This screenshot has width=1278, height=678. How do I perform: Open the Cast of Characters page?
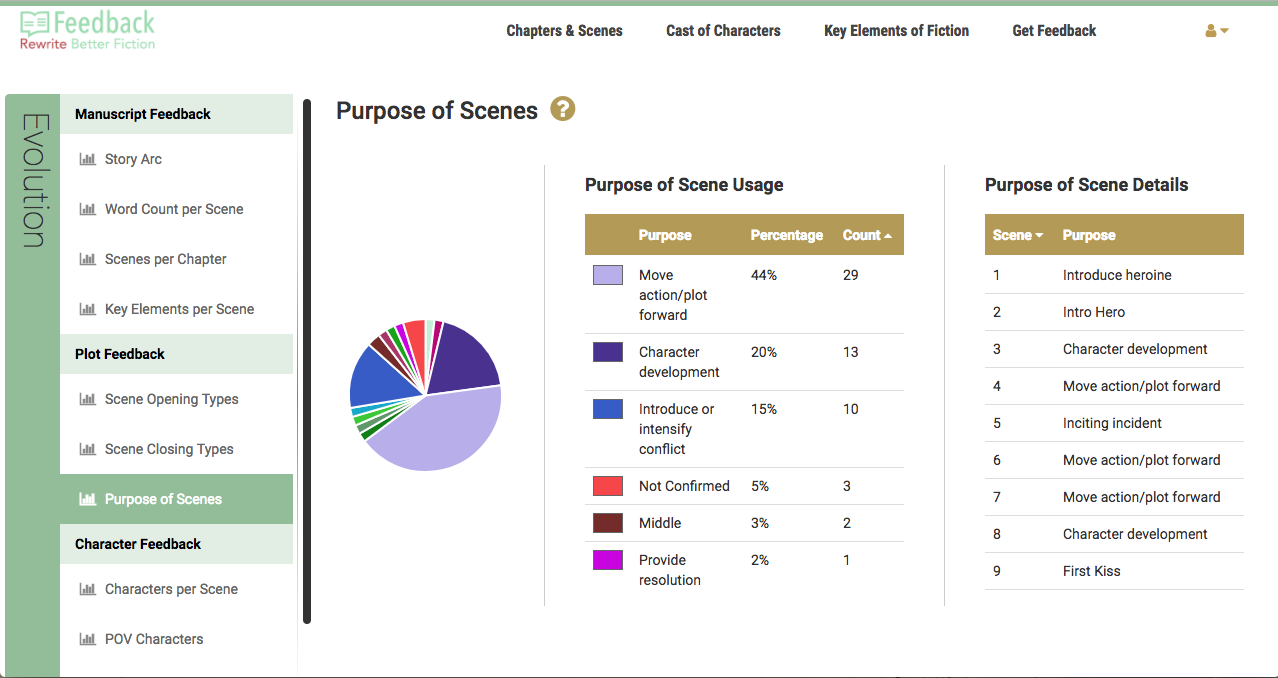click(x=723, y=31)
